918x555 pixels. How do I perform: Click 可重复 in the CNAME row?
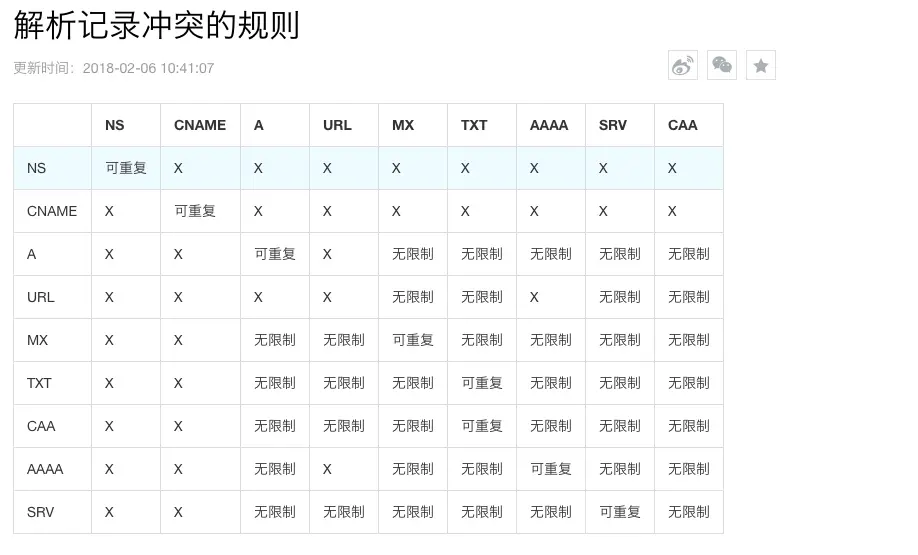(x=195, y=211)
